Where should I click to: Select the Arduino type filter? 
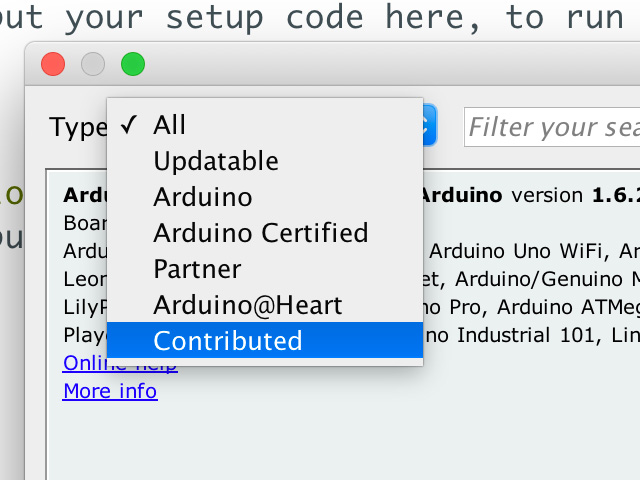(203, 197)
